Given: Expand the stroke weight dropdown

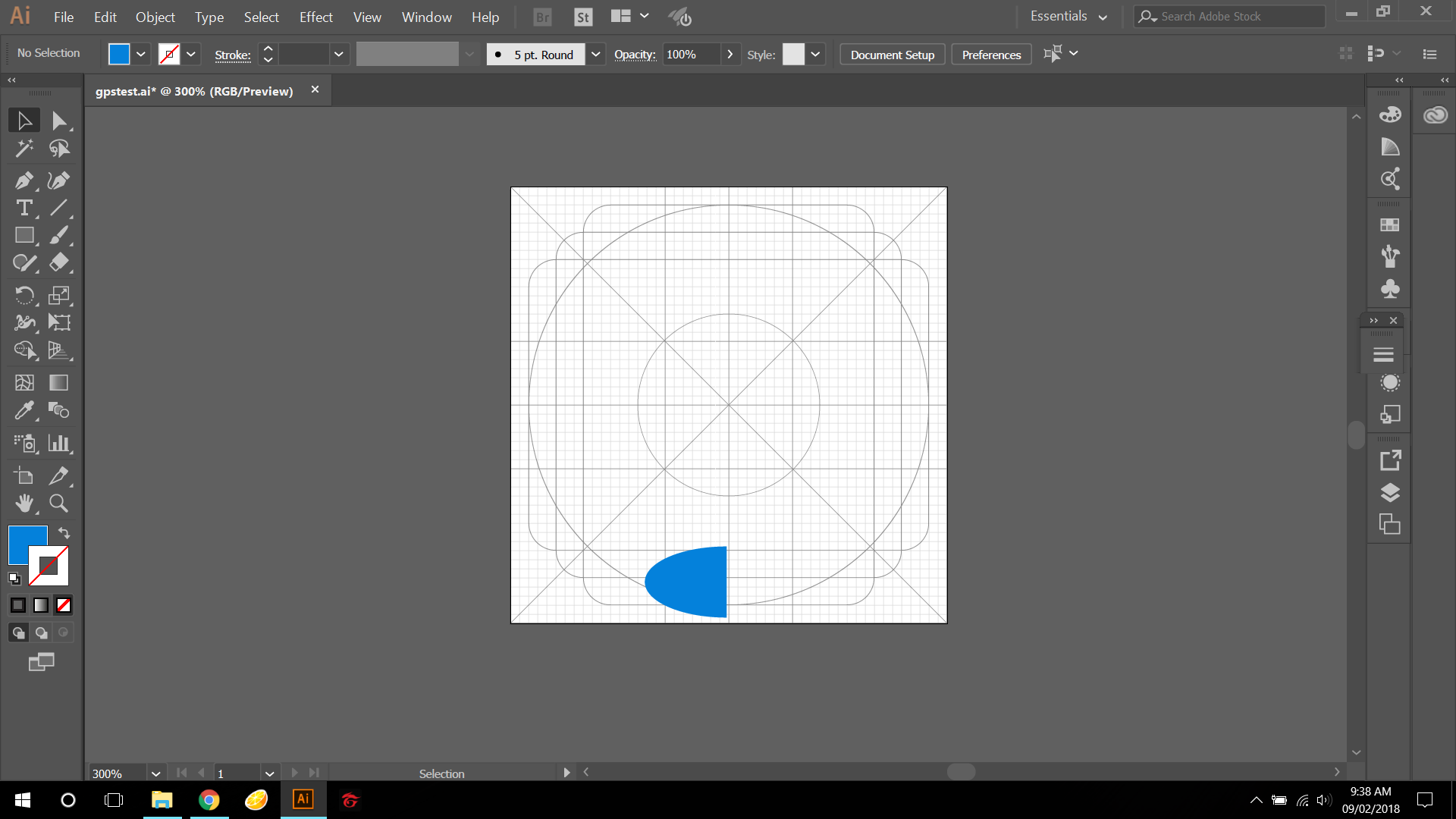Looking at the screenshot, I should [338, 55].
